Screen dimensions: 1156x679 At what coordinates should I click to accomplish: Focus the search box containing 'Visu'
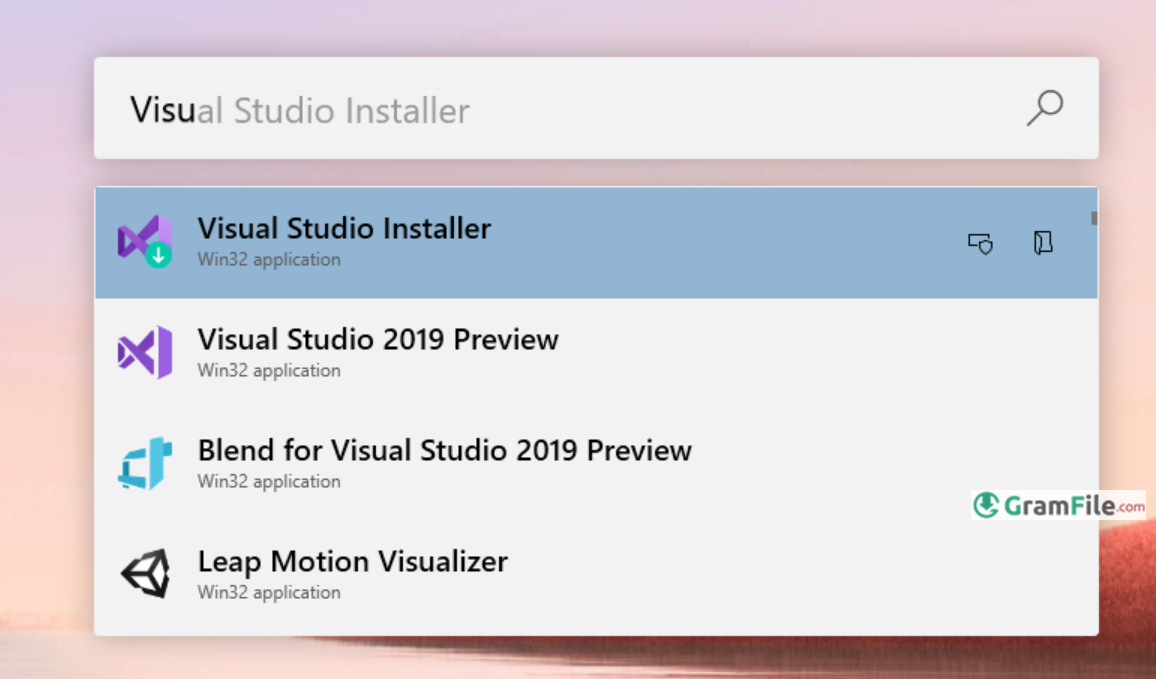pyautogui.click(x=596, y=108)
